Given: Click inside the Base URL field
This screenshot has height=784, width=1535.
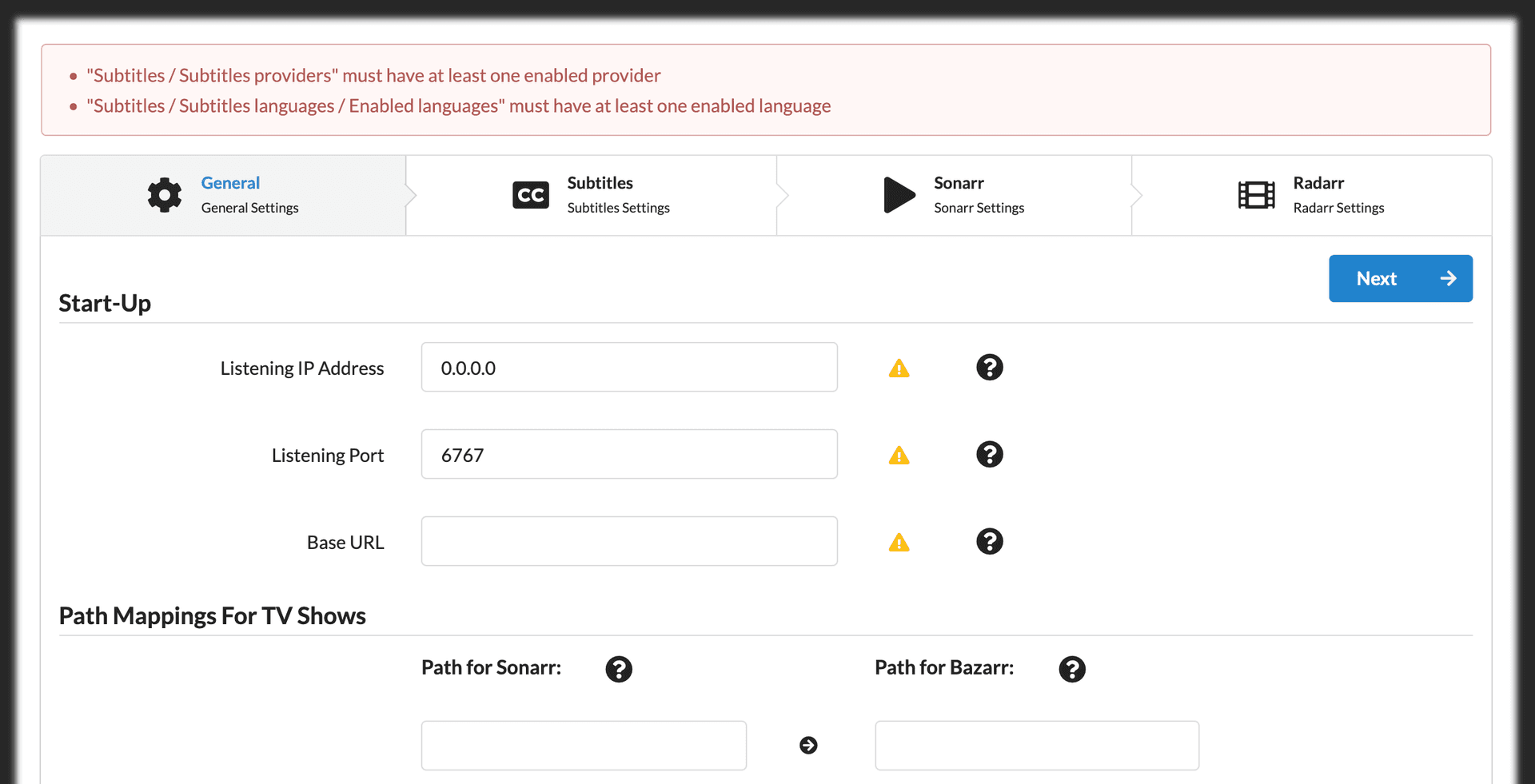Looking at the screenshot, I should point(628,541).
